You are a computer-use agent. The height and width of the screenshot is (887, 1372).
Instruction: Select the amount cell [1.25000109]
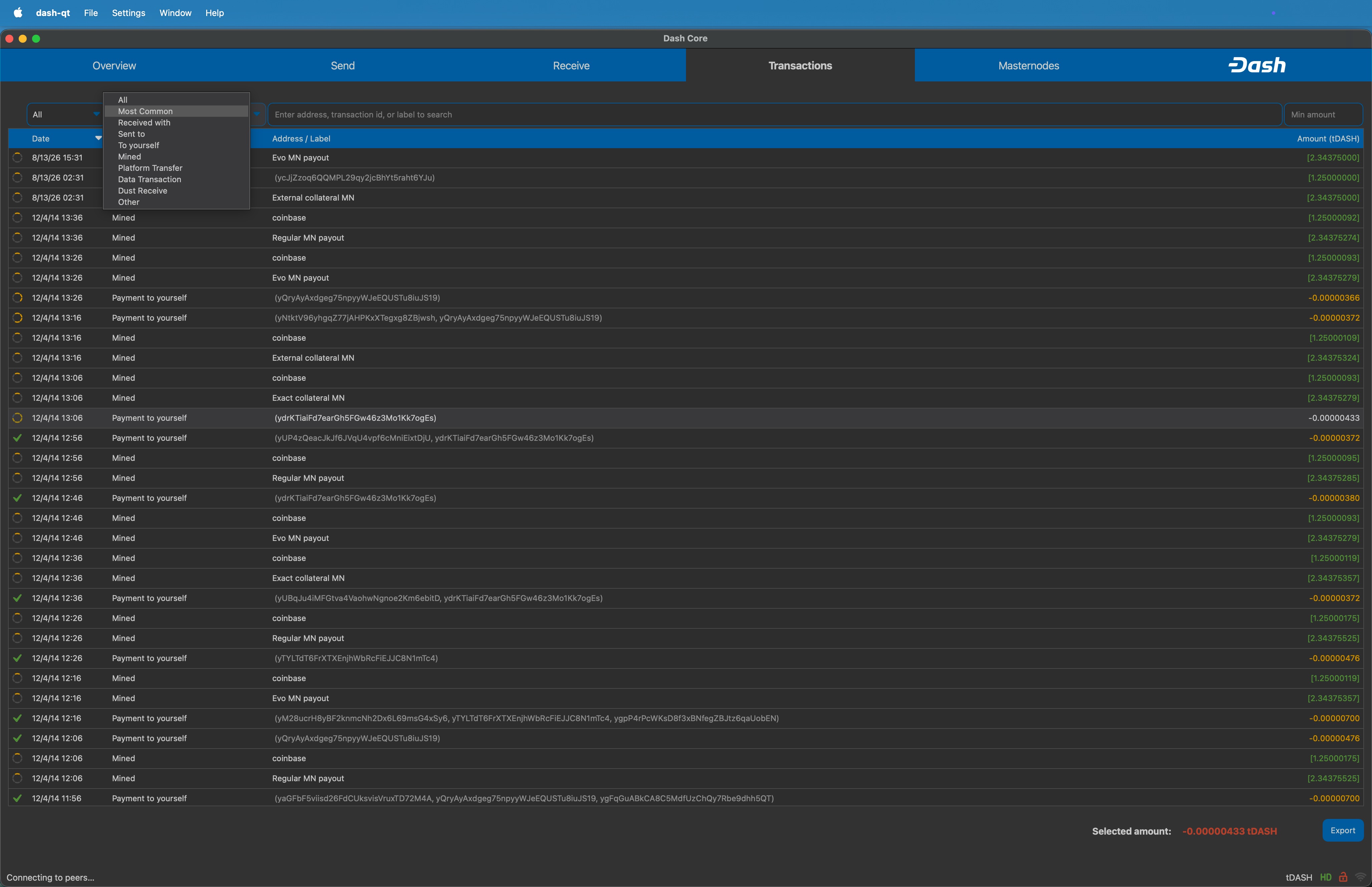(x=1334, y=337)
